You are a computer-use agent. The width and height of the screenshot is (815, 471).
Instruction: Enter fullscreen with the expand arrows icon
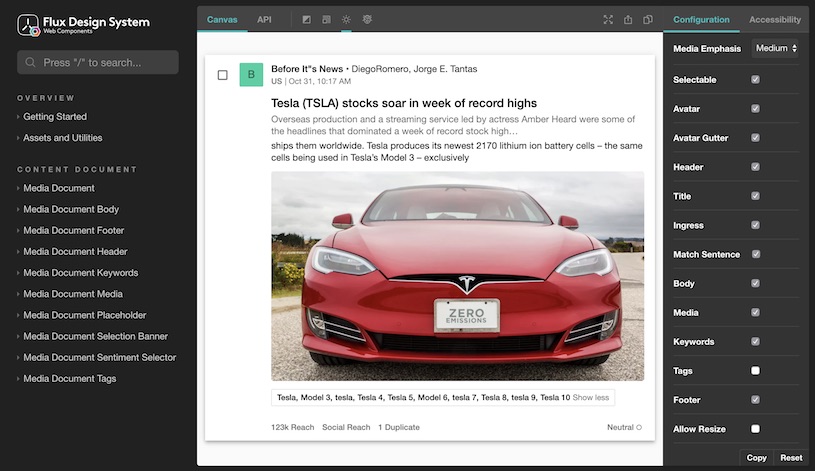(608, 20)
